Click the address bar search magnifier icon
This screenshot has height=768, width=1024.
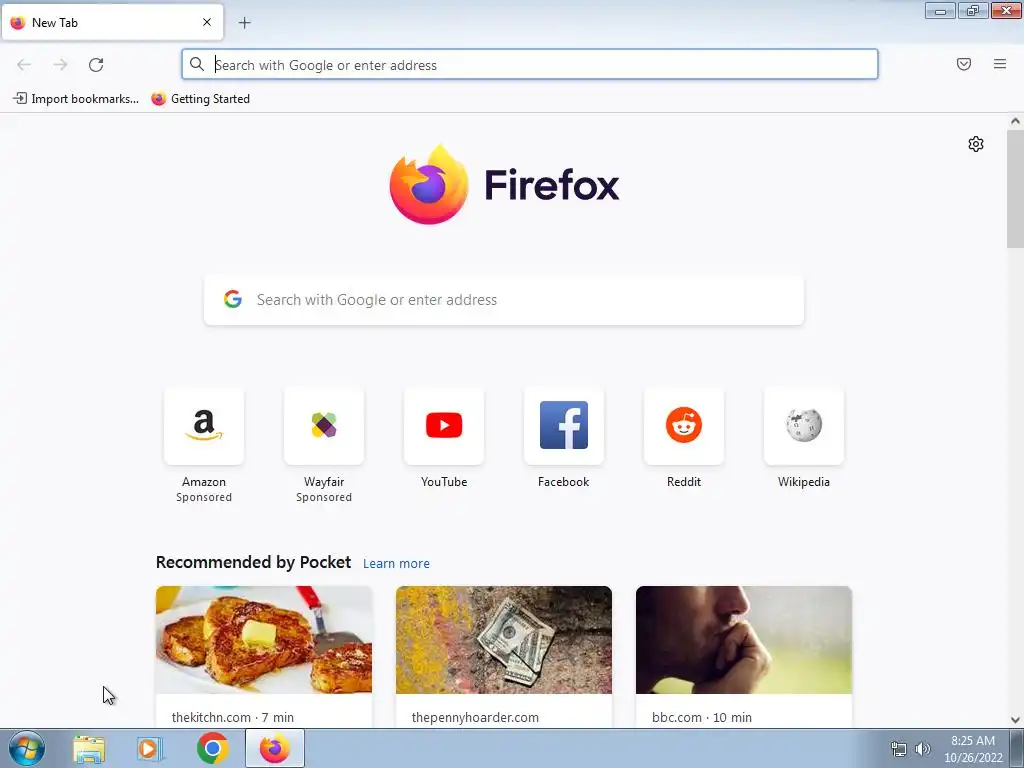[x=197, y=64]
